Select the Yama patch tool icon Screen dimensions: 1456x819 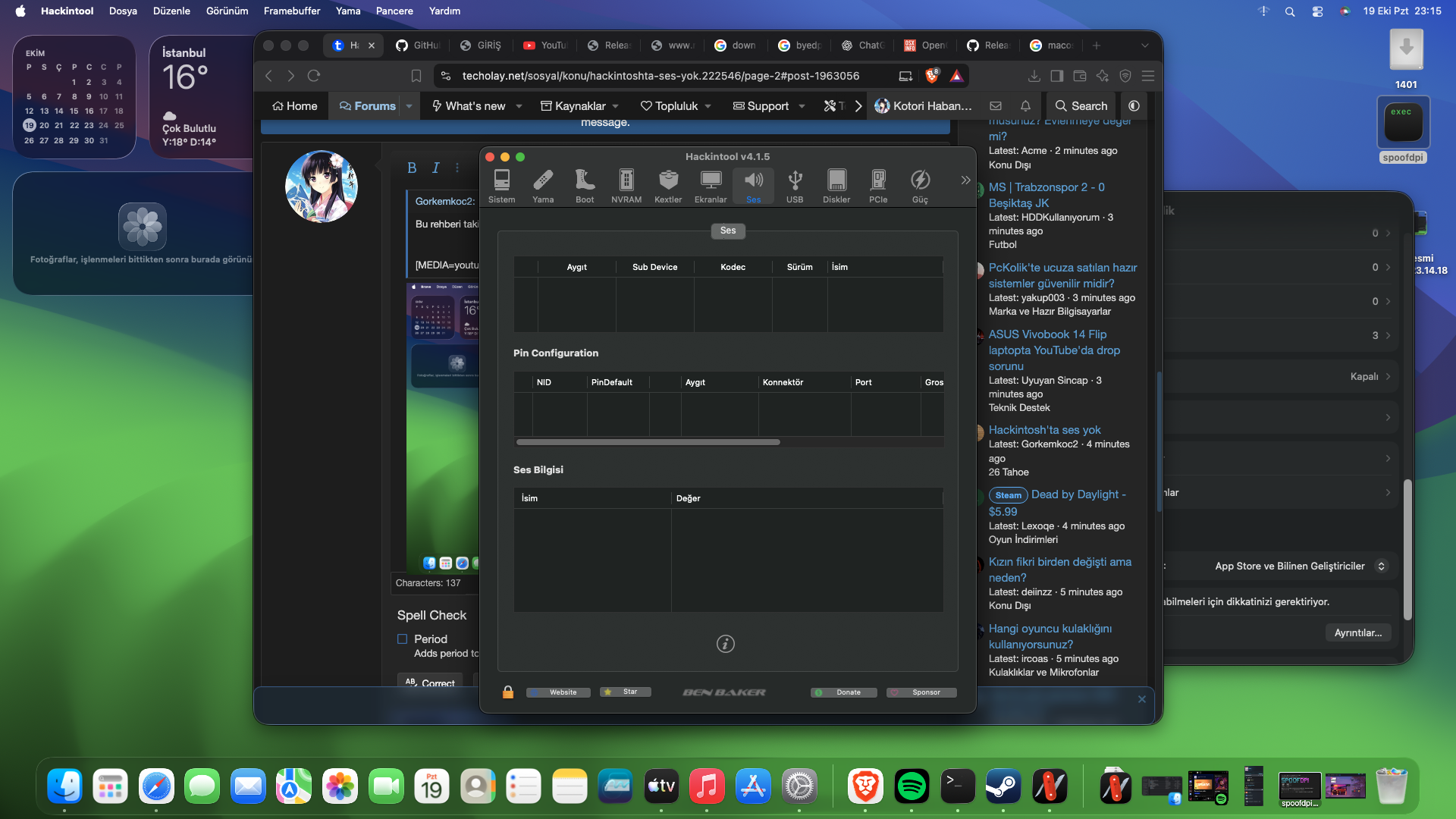(x=543, y=186)
